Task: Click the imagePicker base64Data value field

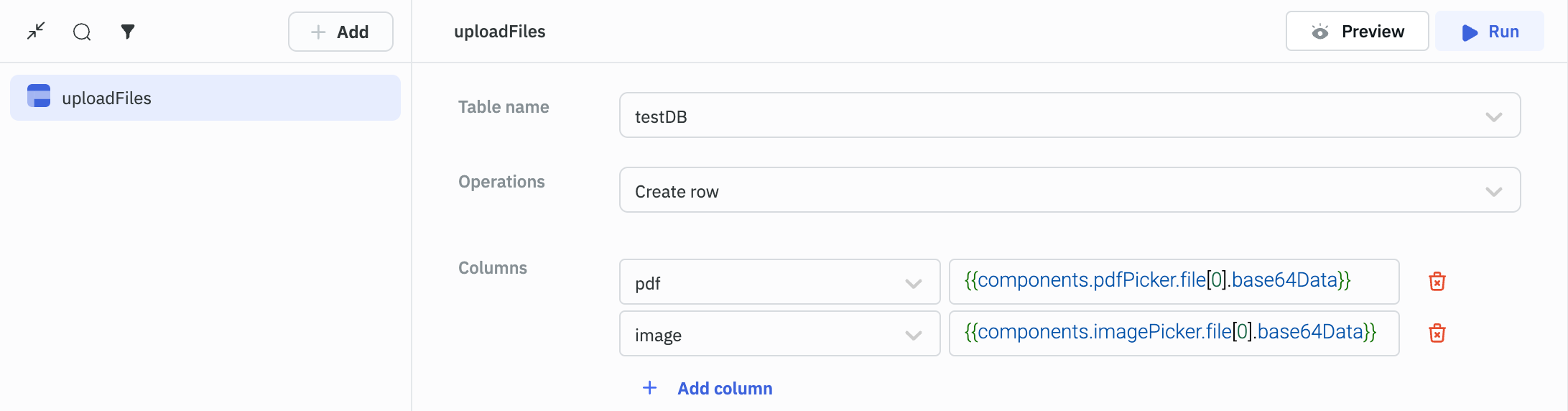Action: (1173, 333)
